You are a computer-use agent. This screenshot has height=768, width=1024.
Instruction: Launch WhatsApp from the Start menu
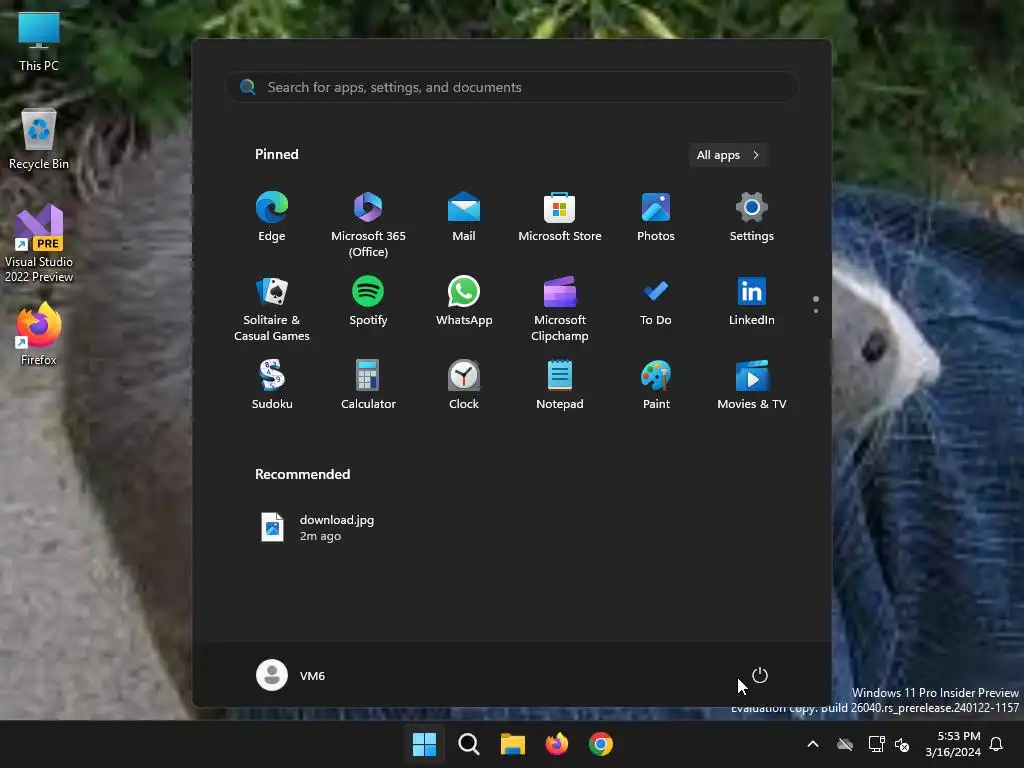[x=464, y=301]
